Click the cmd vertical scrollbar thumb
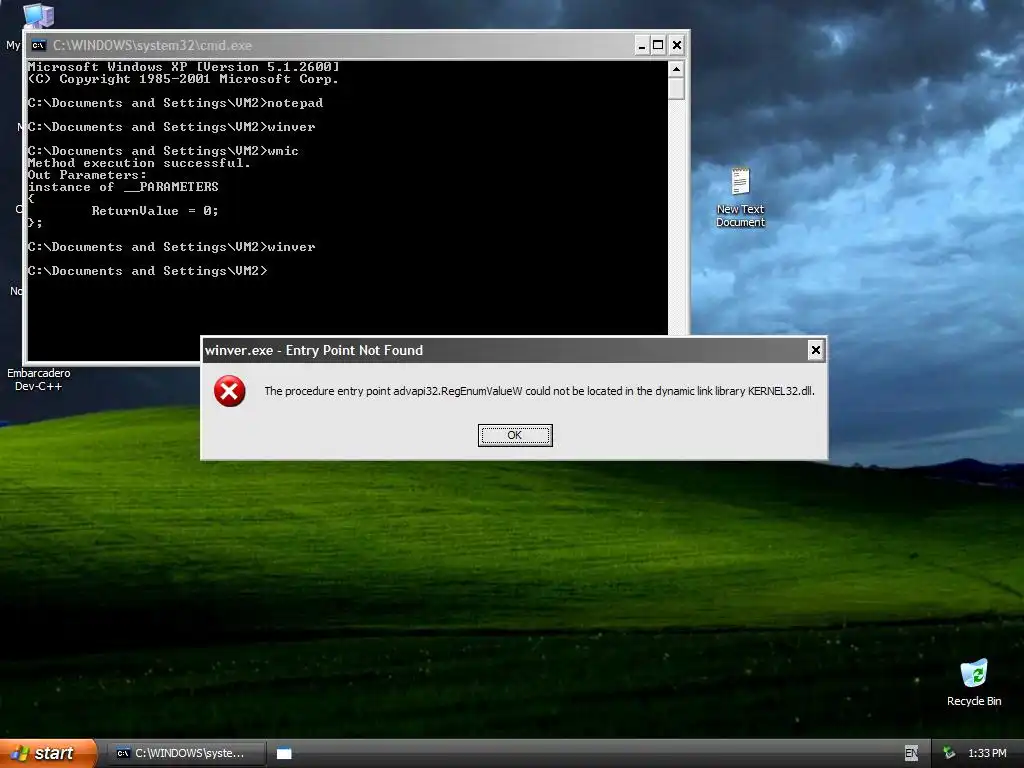 pyautogui.click(x=677, y=88)
